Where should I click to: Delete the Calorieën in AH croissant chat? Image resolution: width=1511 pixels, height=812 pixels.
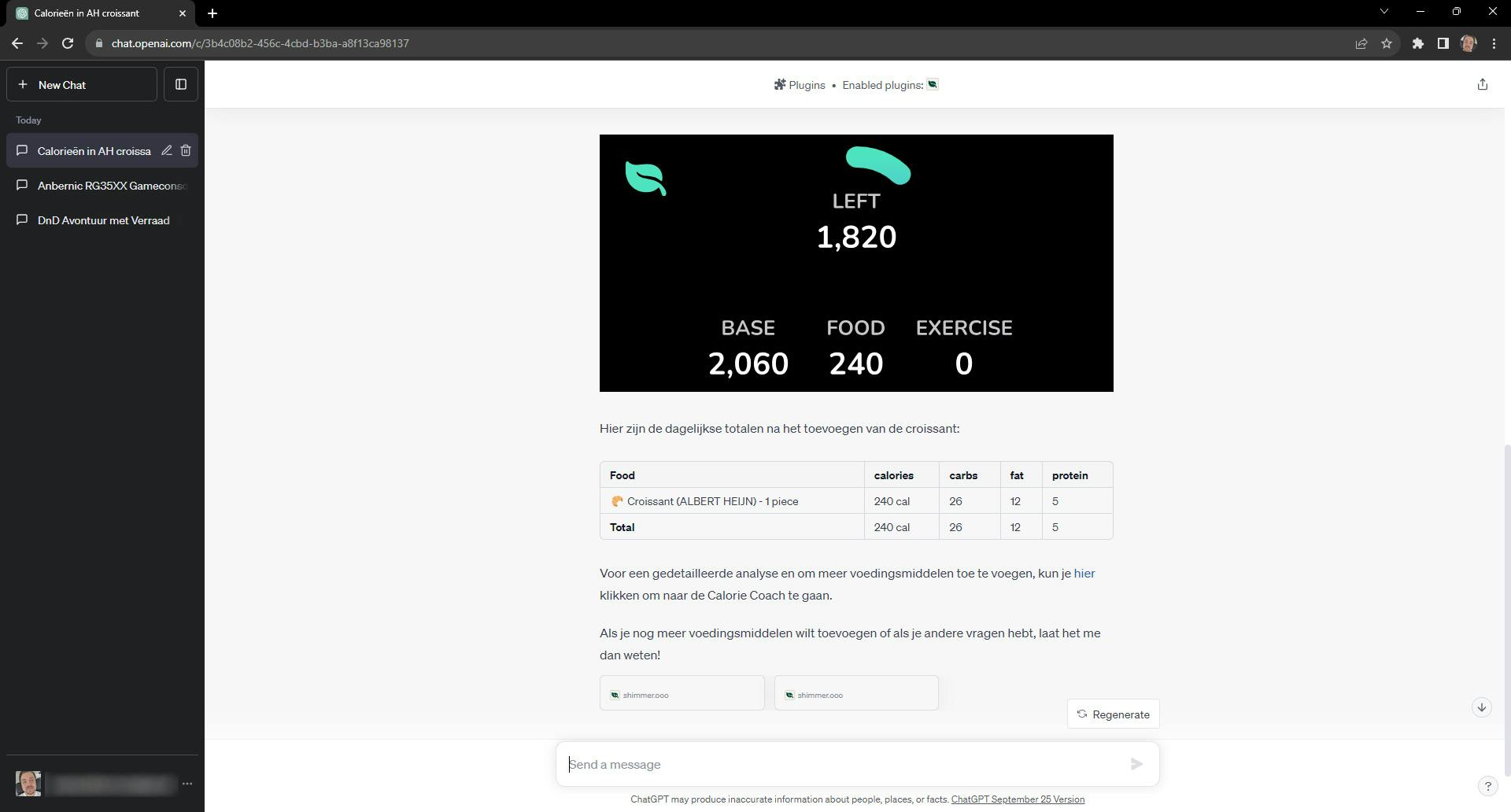pyautogui.click(x=186, y=150)
